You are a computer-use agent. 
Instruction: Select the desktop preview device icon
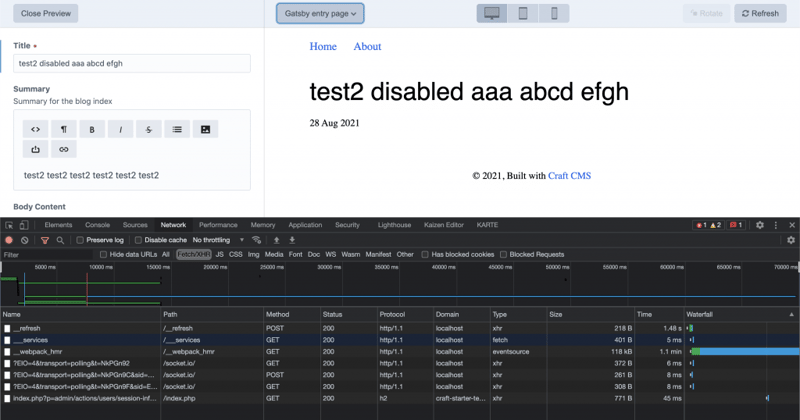click(491, 14)
